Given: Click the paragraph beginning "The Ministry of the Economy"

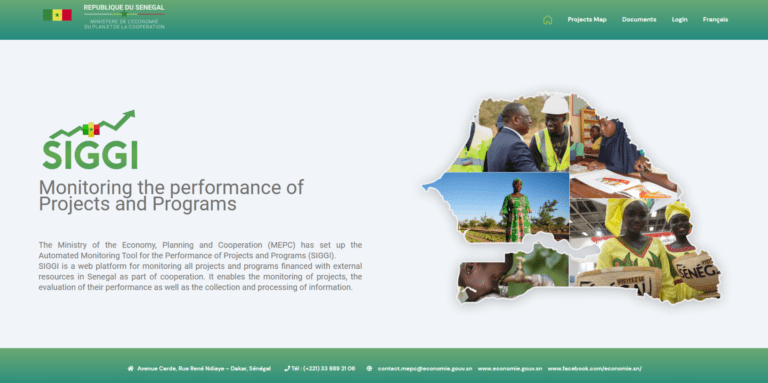Looking at the screenshot, I should 200,266.
